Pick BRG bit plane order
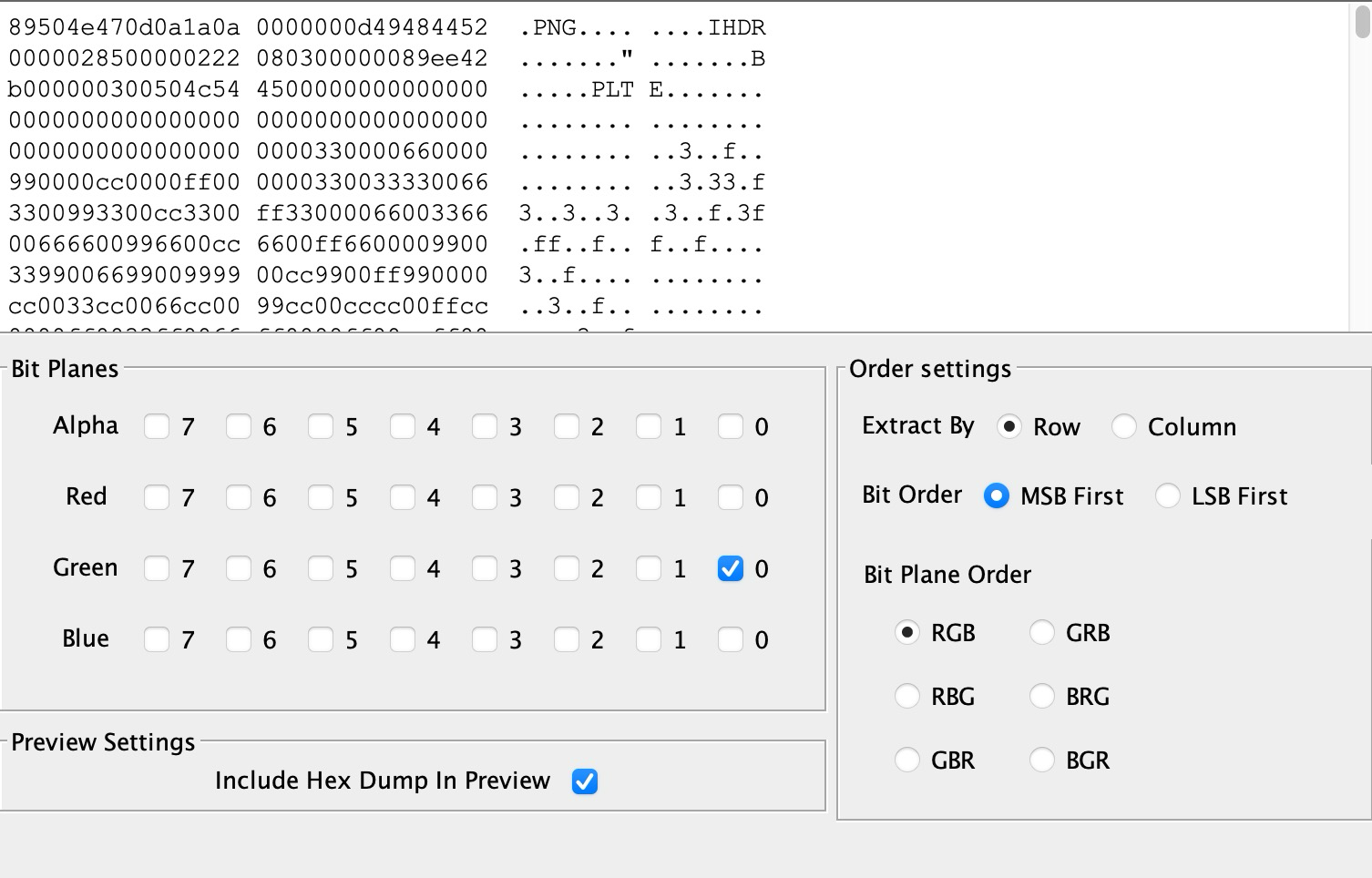Screen dimensions: 1372x878 [x=1041, y=696]
